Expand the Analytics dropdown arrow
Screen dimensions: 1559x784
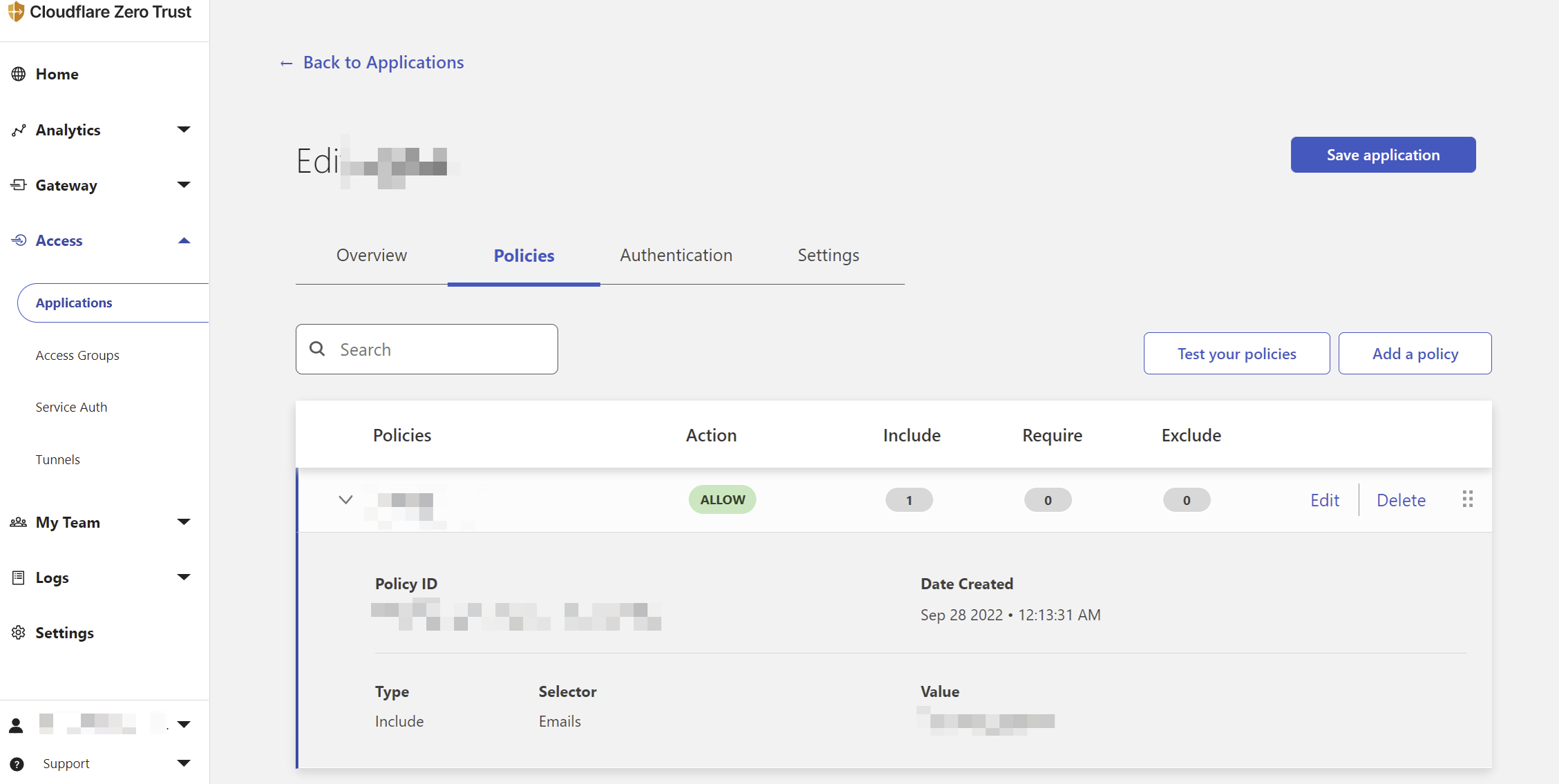(184, 130)
